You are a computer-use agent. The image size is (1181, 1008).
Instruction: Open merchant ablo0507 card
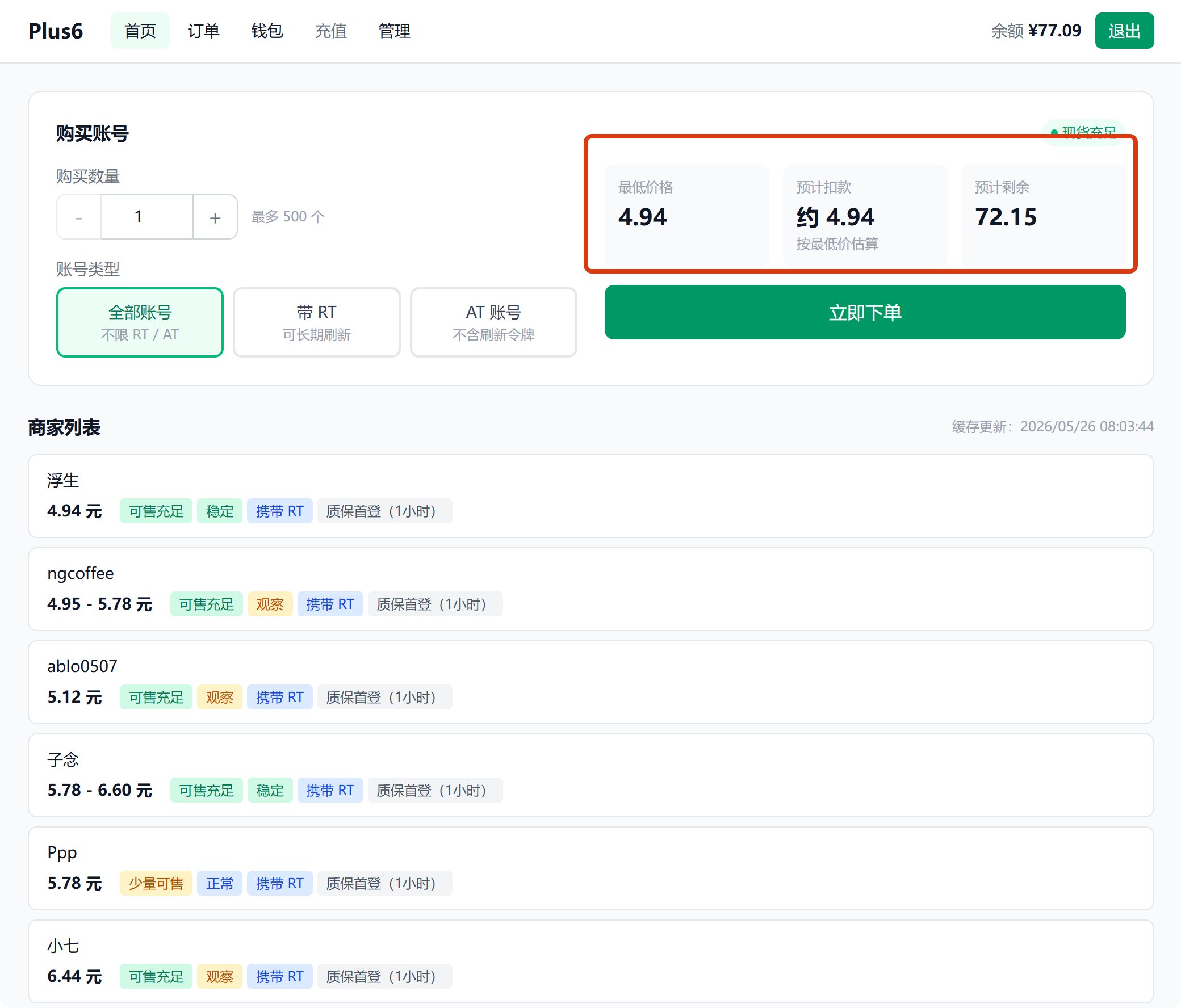(x=591, y=682)
